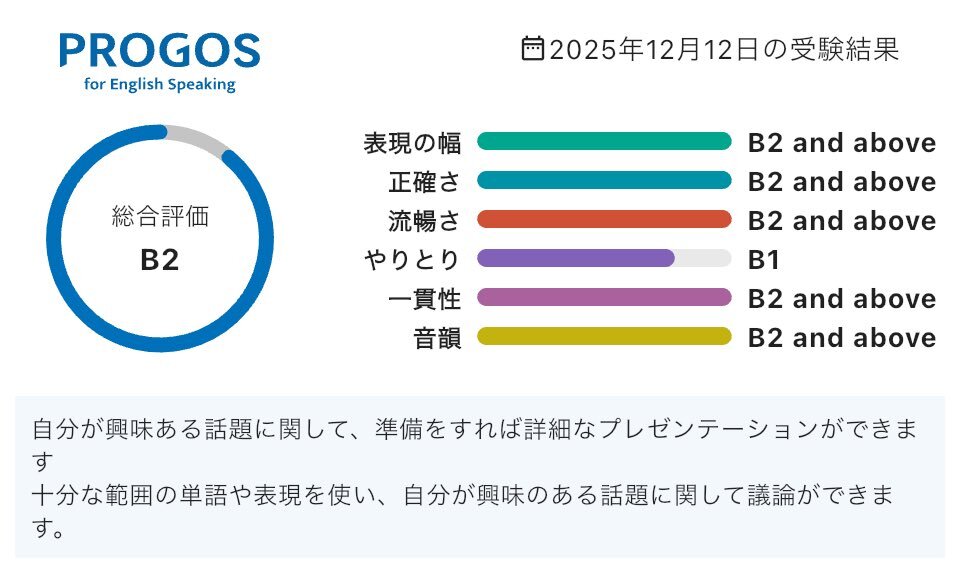
Task: Click the 一貫性 category label
Action: 424,299
